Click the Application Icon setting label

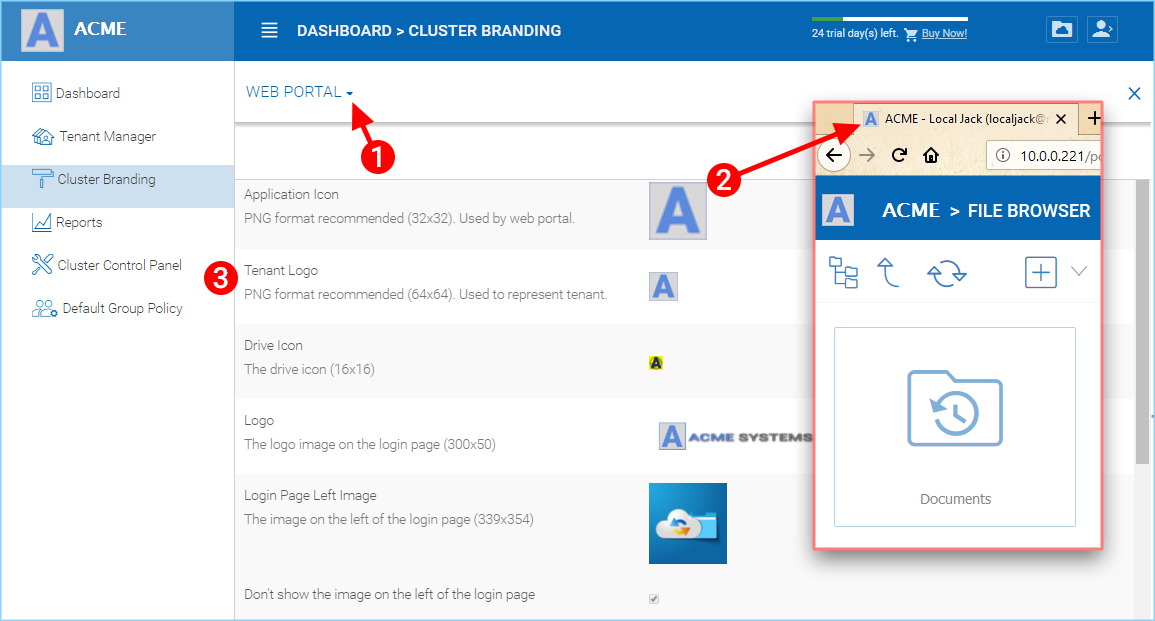pyautogui.click(x=292, y=194)
